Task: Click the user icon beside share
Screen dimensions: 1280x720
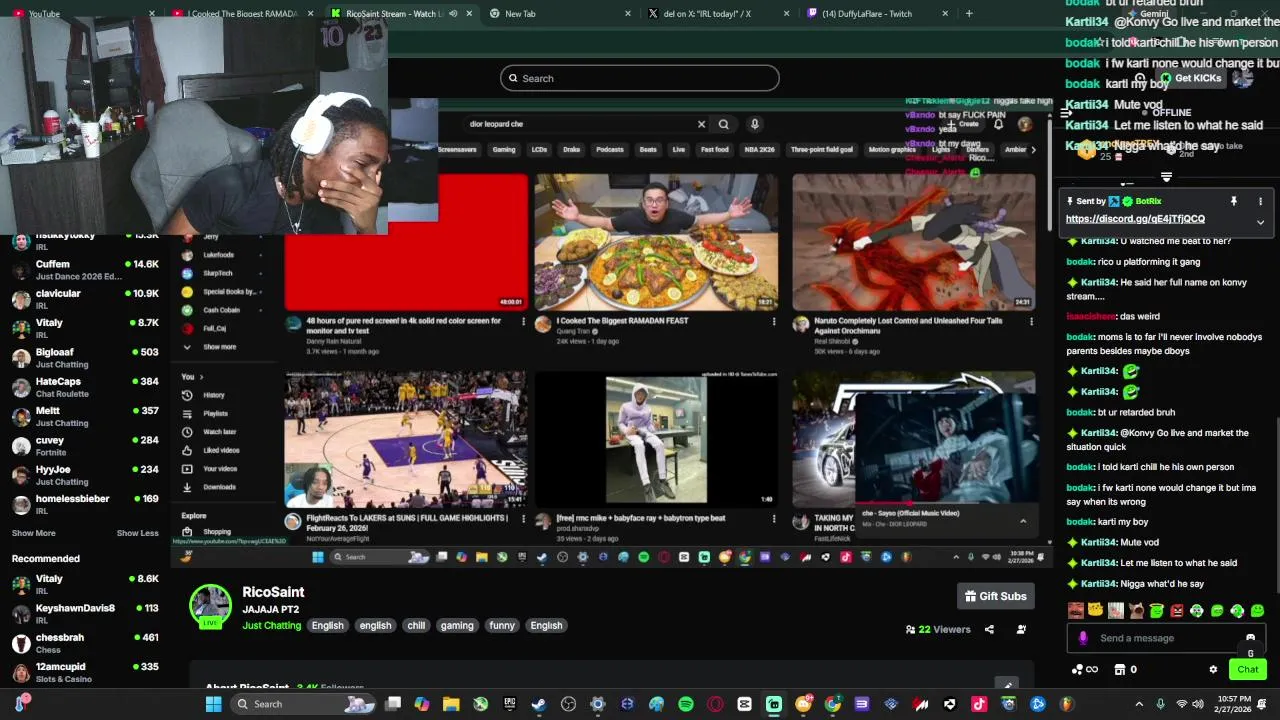Action: click(x=1021, y=630)
